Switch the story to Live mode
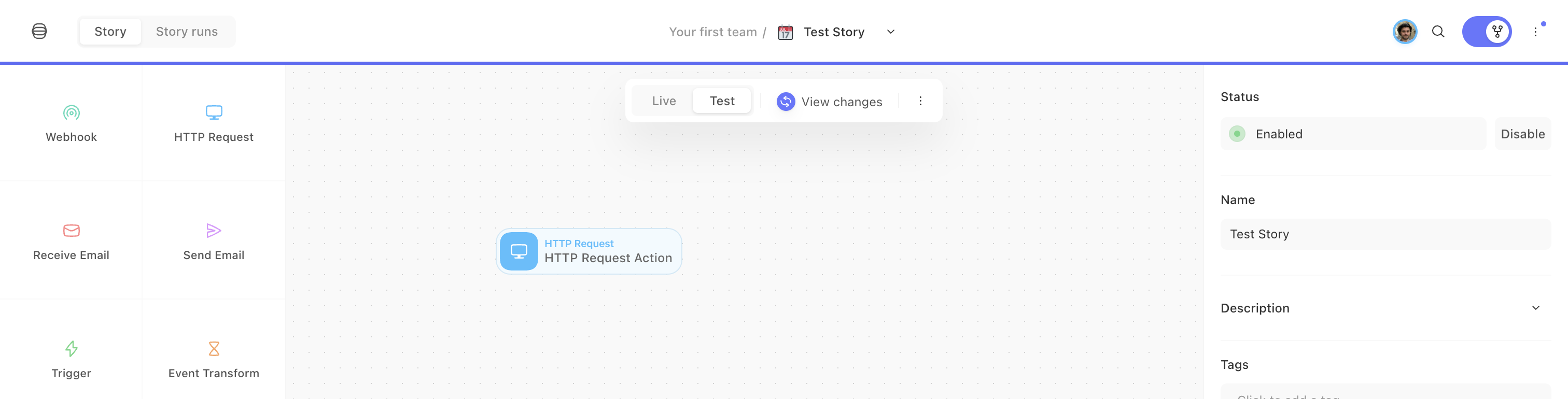Screen dimensions: 1568x399 click(664, 101)
